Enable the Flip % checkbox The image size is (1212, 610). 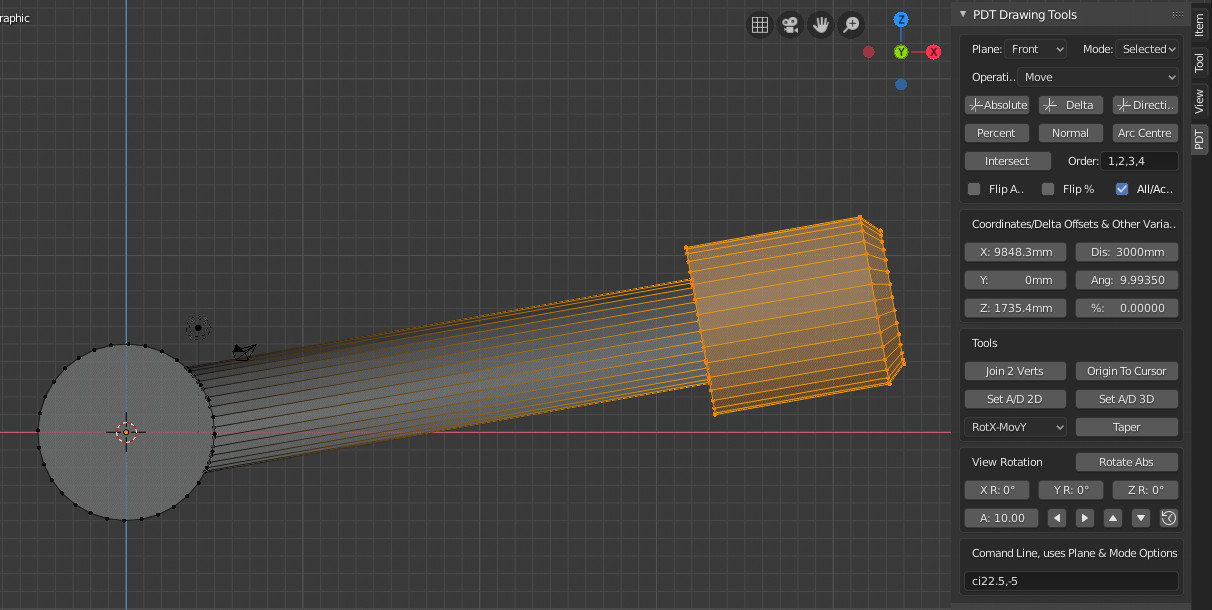pos(1048,189)
